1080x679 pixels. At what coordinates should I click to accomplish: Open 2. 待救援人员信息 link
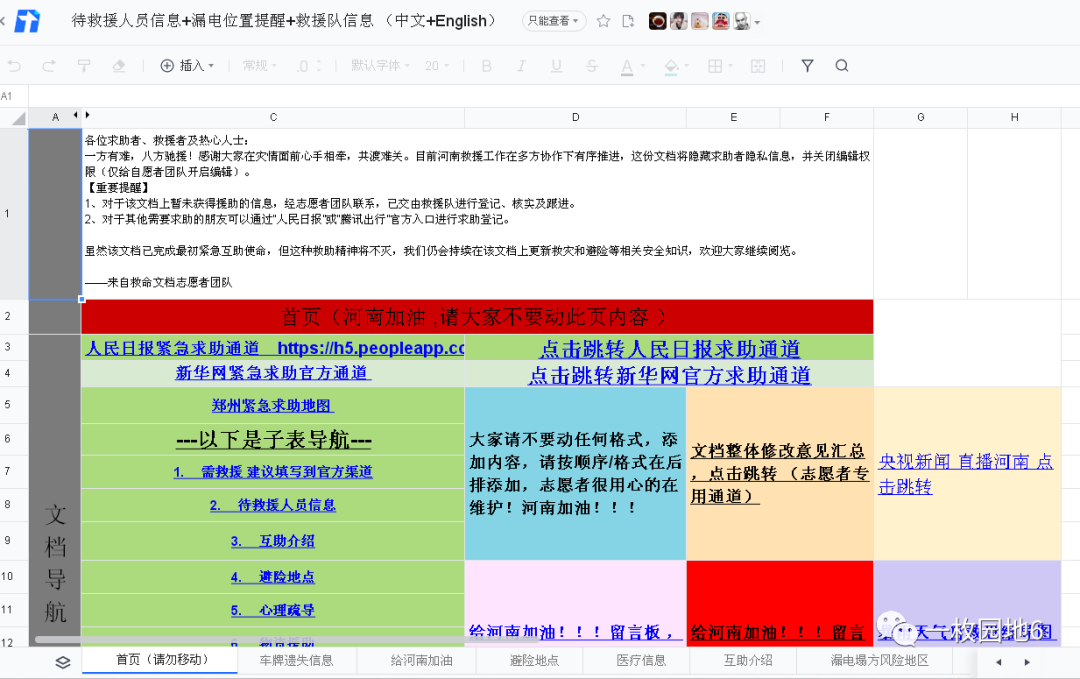[273, 505]
